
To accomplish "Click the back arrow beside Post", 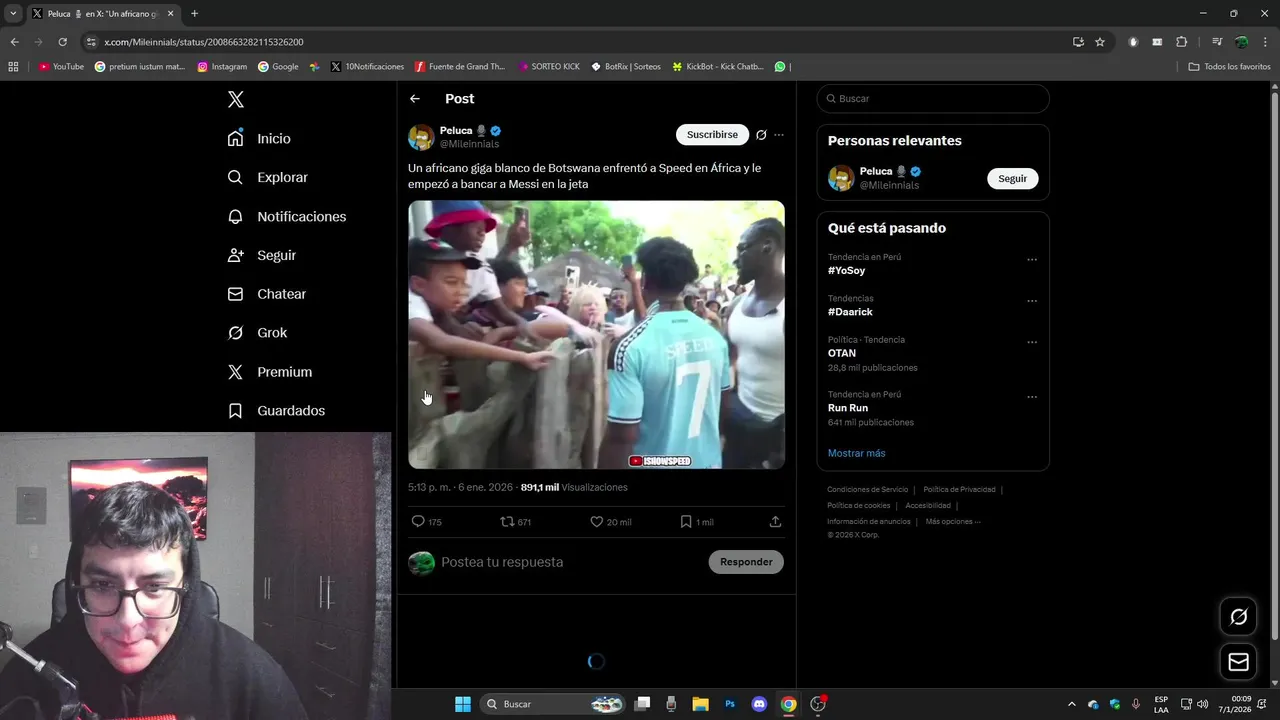I will tap(415, 99).
